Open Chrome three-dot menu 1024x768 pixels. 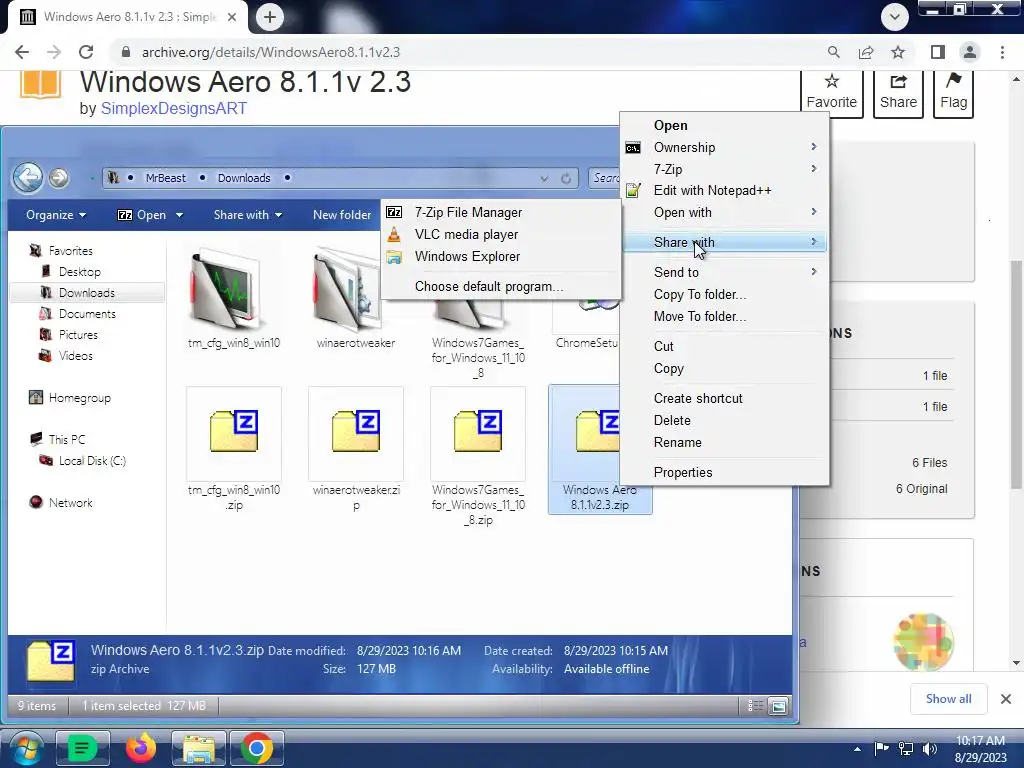(1002, 52)
